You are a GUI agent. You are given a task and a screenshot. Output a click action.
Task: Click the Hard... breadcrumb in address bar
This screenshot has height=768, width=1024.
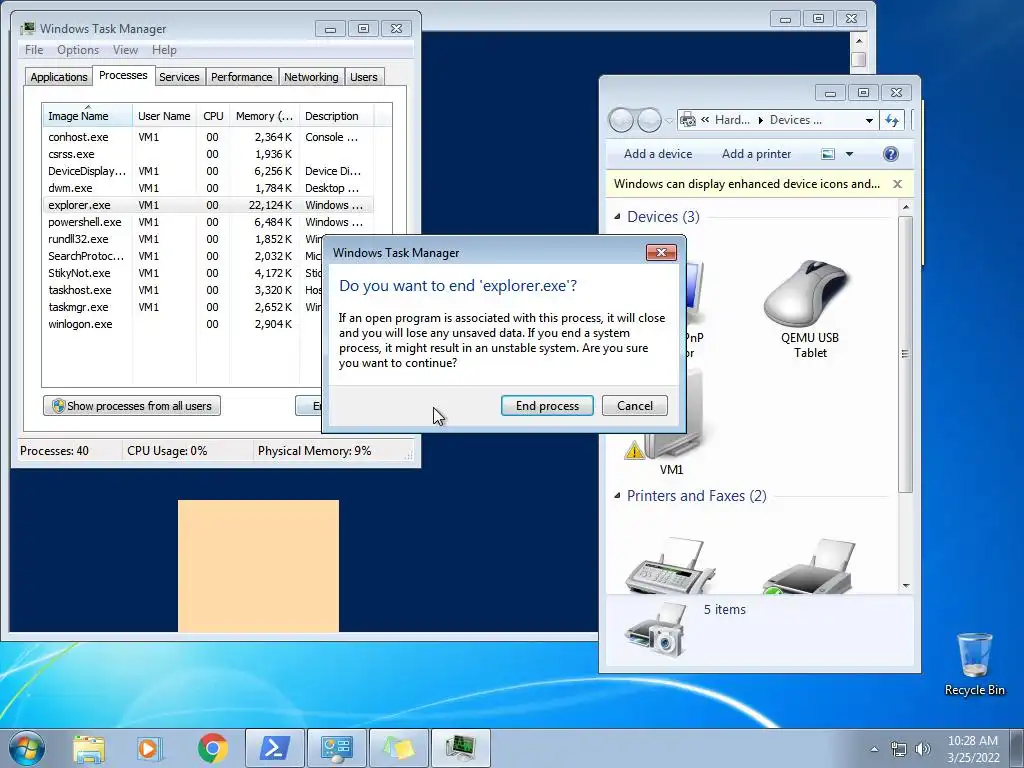[x=732, y=120]
